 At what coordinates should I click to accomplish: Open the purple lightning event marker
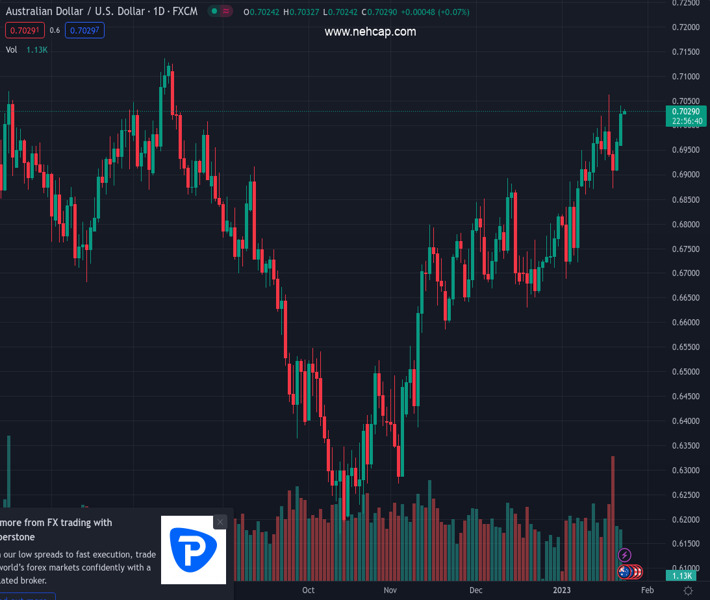click(625, 555)
